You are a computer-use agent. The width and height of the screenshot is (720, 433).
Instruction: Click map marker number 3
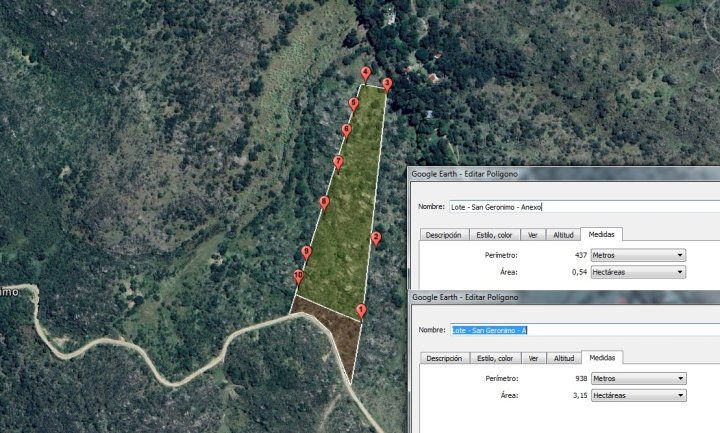(x=387, y=85)
